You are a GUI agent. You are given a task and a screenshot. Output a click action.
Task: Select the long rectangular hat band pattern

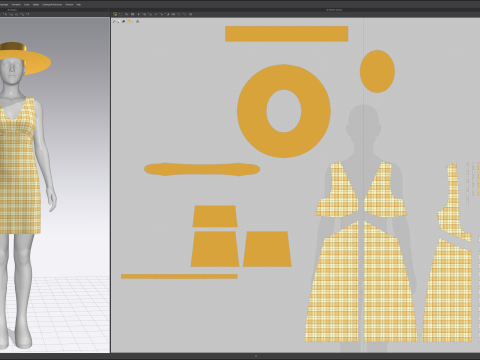(287, 34)
